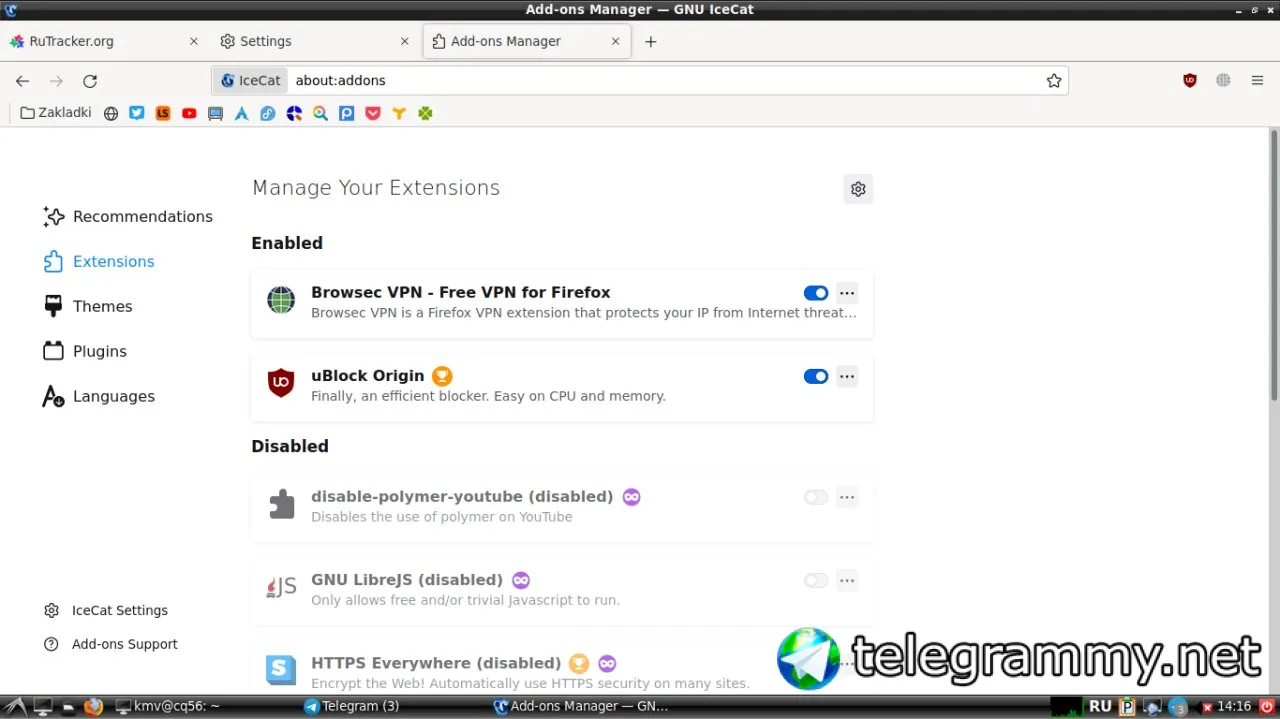Open IceCat Settings link
1280x719 pixels.
coord(106,611)
